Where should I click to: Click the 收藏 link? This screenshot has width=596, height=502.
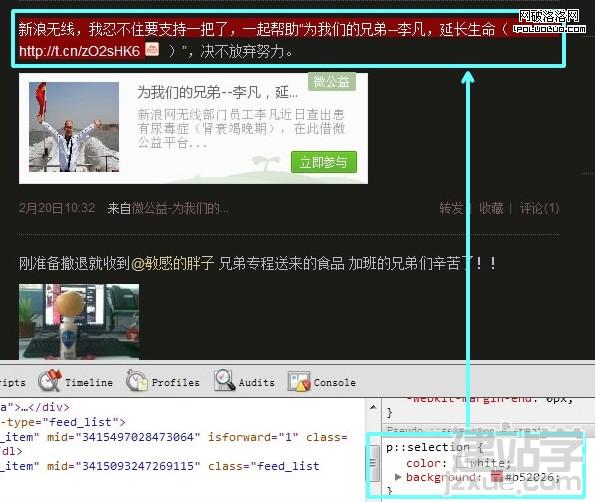click(491, 208)
